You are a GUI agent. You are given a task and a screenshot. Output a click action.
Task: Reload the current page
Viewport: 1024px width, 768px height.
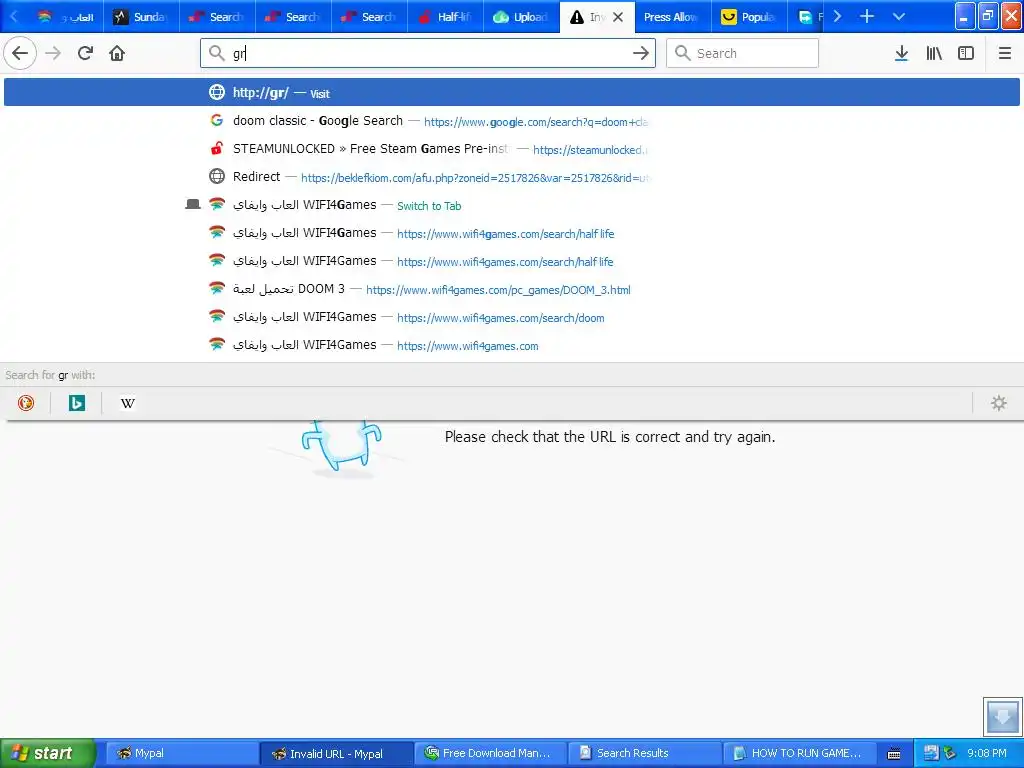(85, 53)
